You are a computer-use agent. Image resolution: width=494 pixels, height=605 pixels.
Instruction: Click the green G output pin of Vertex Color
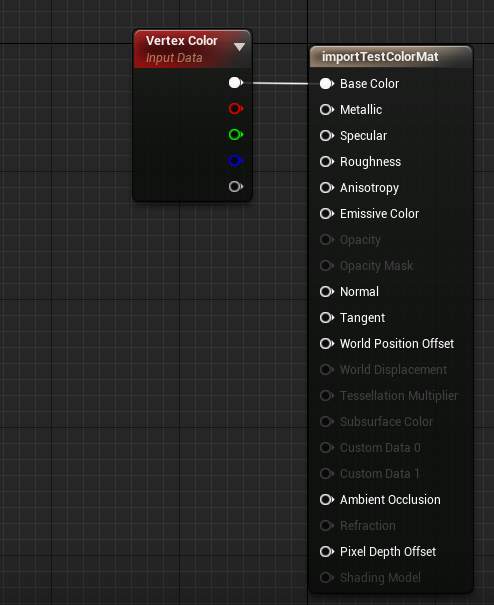tap(236, 135)
